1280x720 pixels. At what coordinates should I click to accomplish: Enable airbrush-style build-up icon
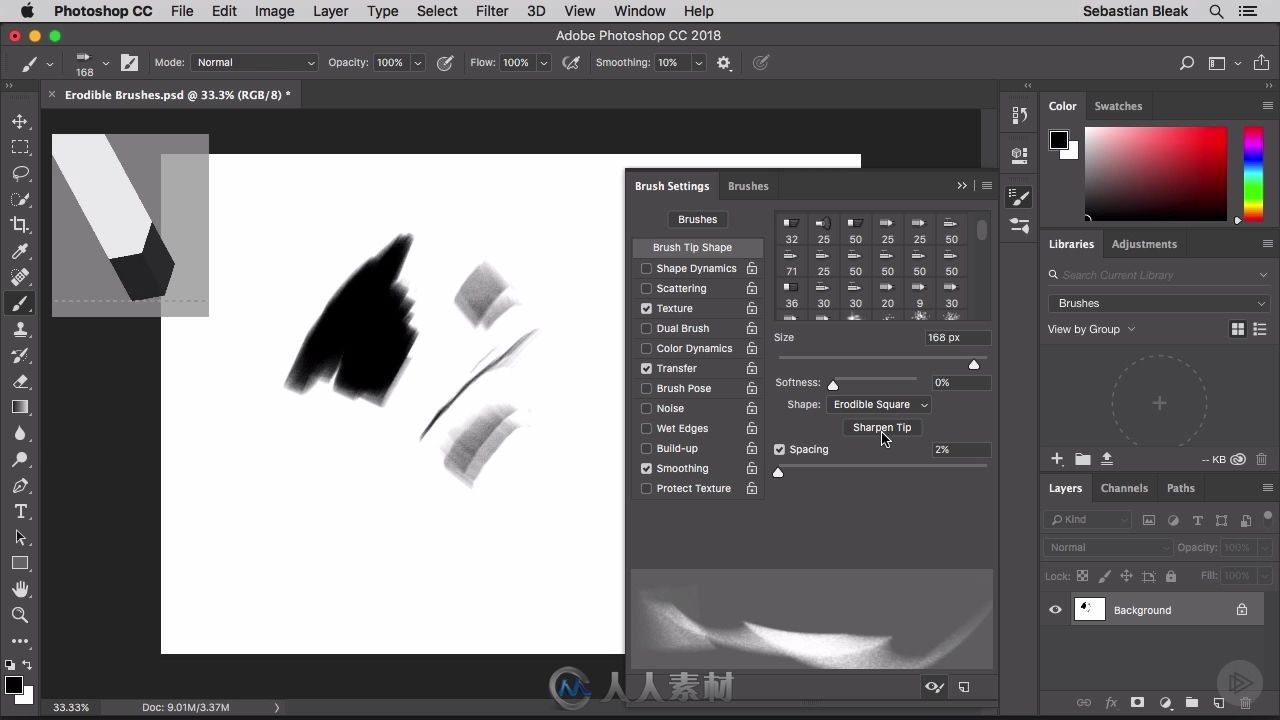click(571, 62)
